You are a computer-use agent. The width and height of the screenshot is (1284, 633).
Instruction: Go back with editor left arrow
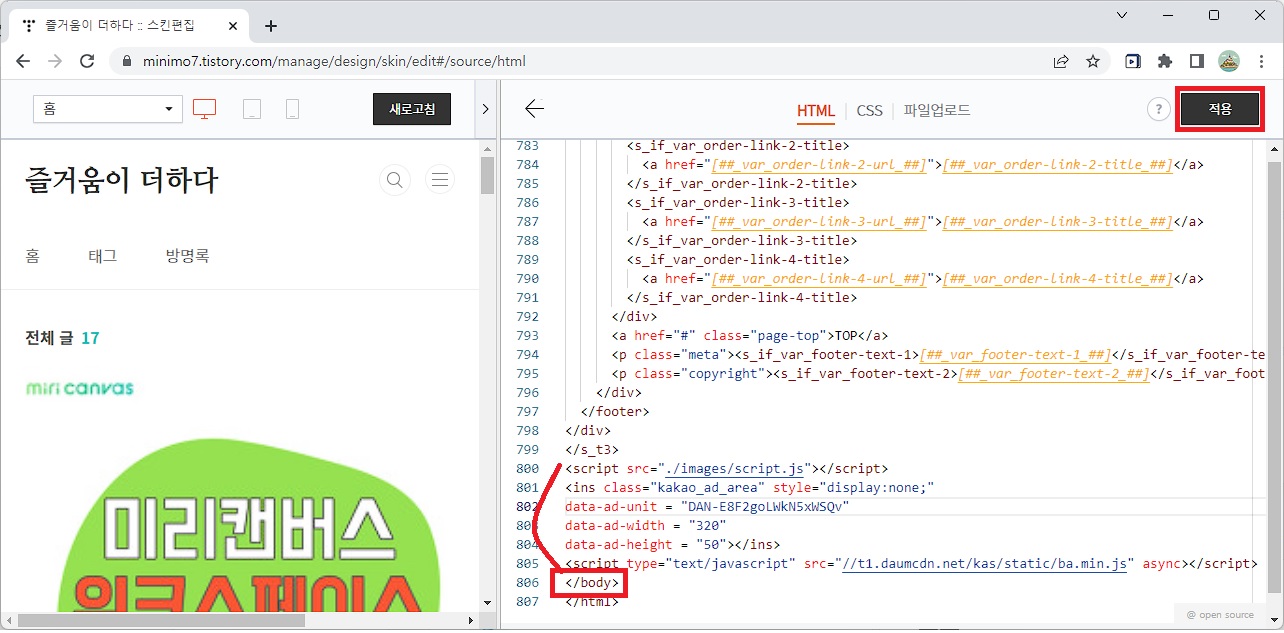pos(535,109)
